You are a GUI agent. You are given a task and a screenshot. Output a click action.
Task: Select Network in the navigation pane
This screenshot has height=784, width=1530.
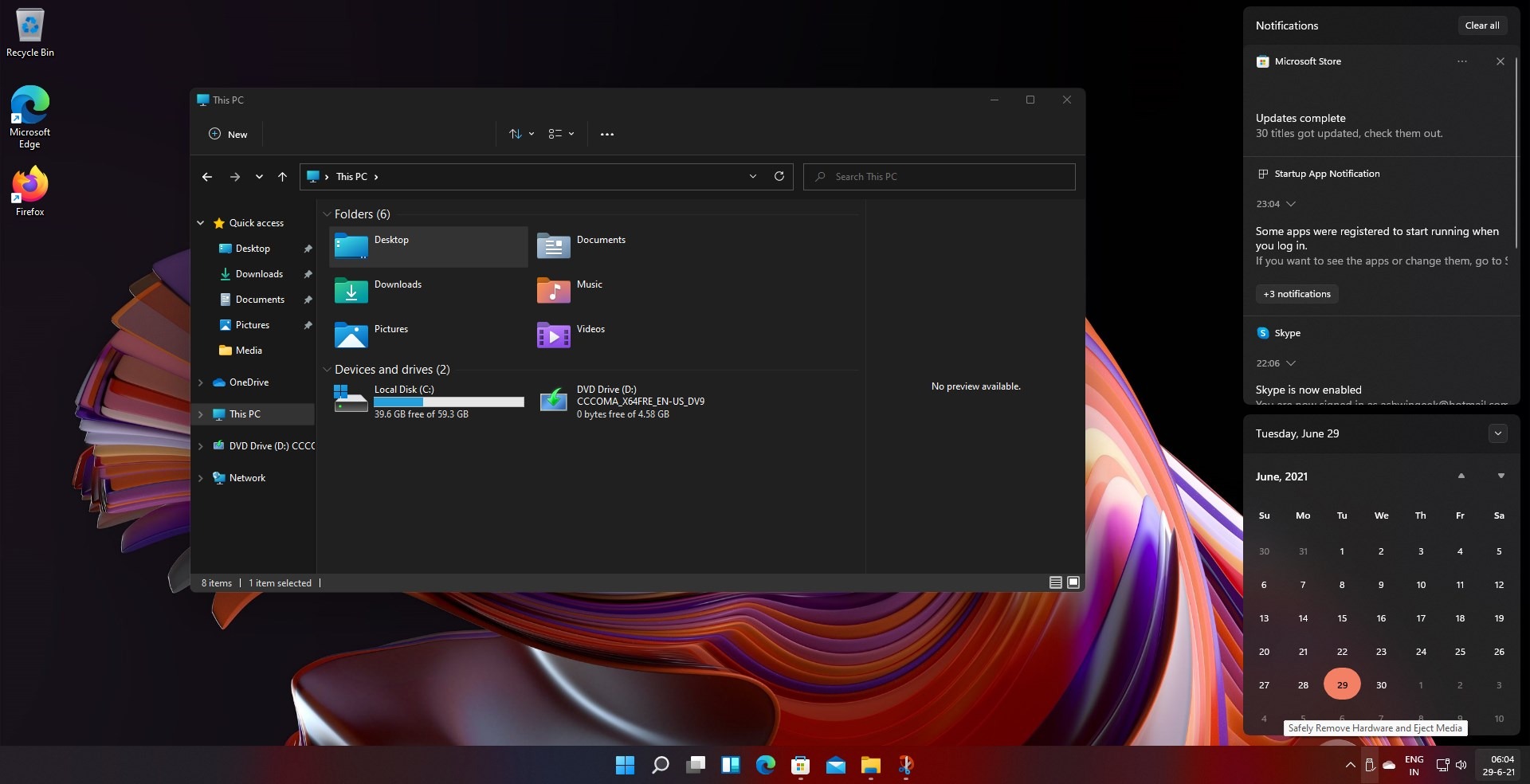tap(247, 478)
